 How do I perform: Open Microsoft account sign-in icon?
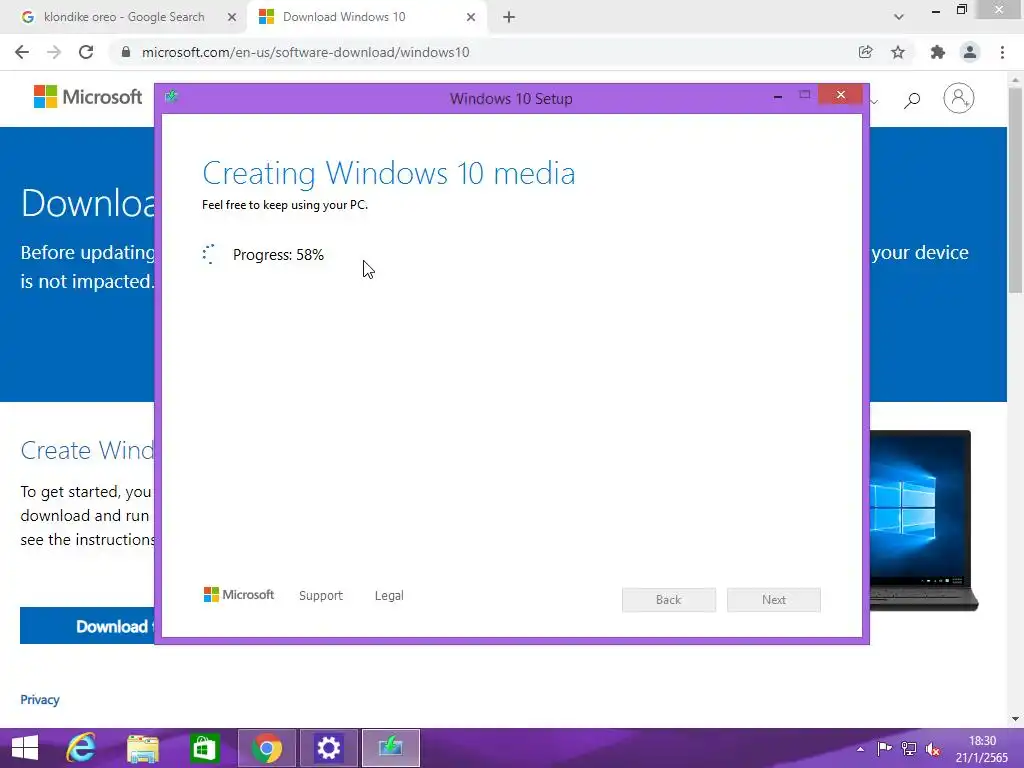[958, 98]
